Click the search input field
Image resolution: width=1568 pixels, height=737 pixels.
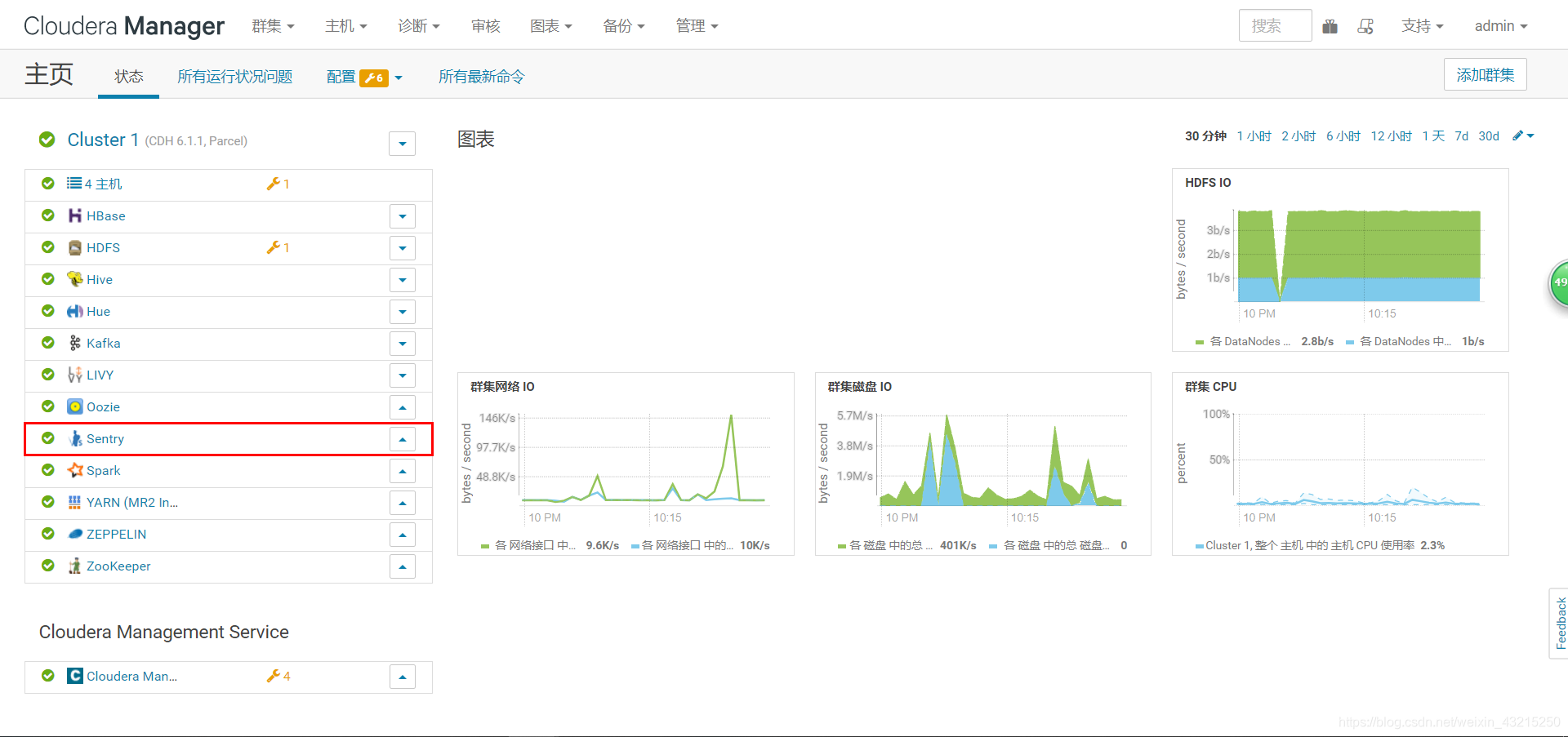[x=1275, y=26]
